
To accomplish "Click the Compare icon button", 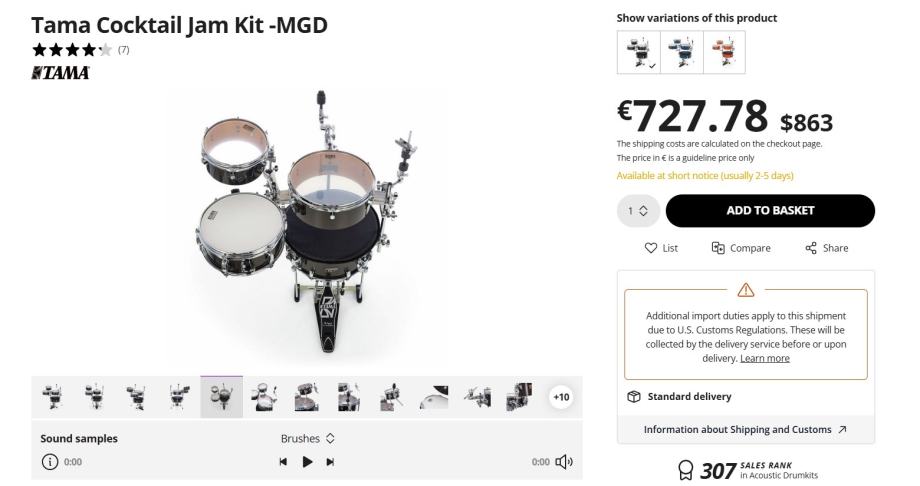I will [x=740, y=248].
